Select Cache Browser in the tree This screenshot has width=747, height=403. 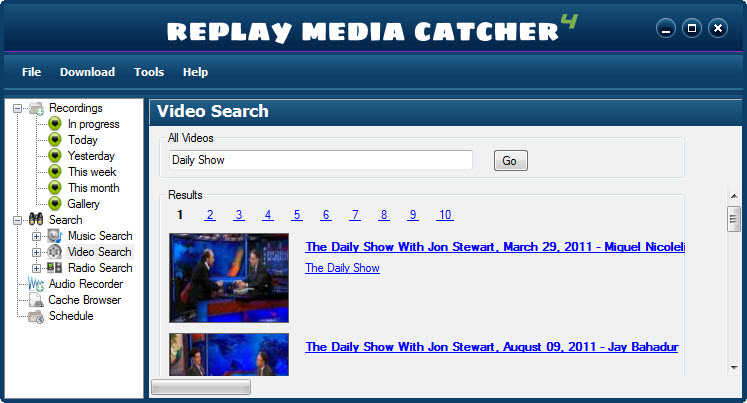coord(85,300)
